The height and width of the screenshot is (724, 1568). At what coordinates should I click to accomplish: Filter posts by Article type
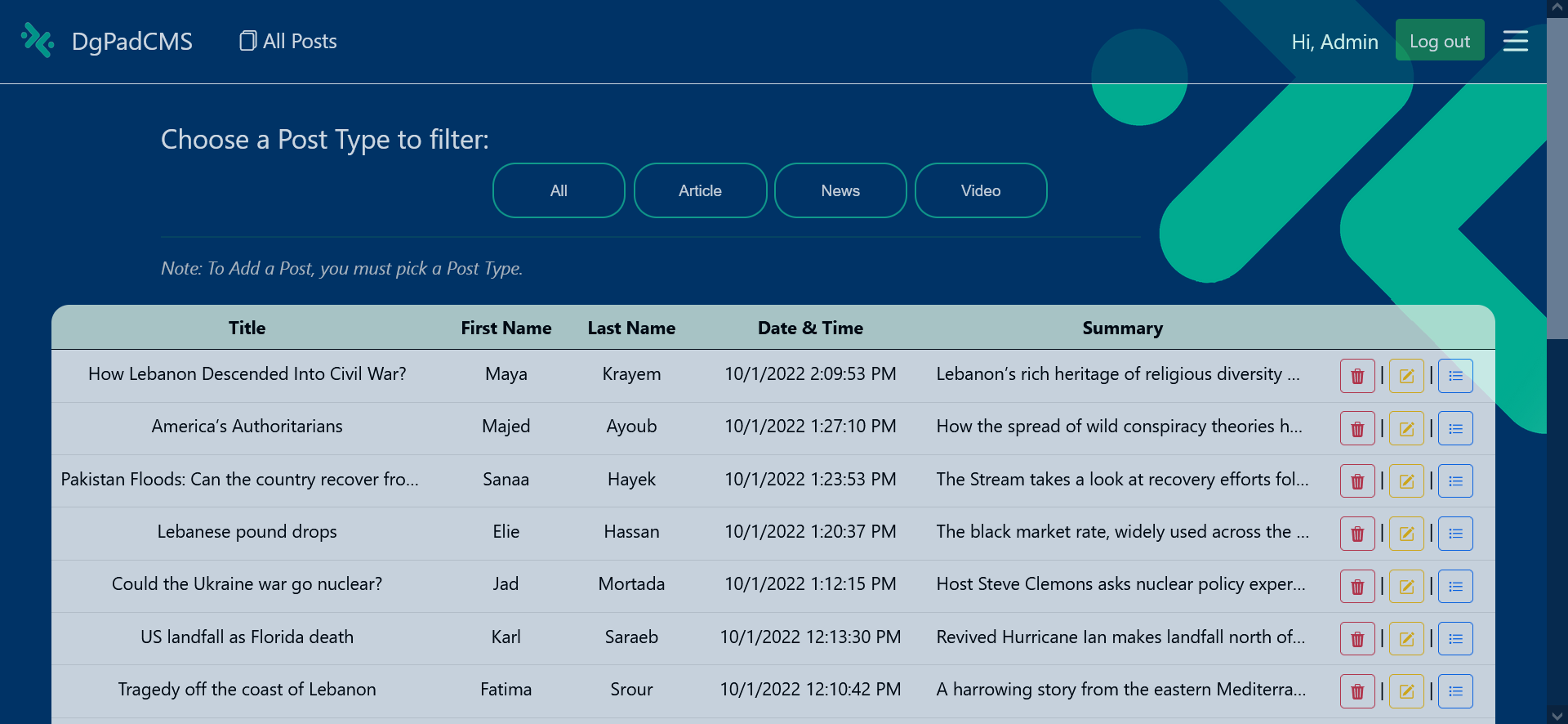click(x=700, y=190)
